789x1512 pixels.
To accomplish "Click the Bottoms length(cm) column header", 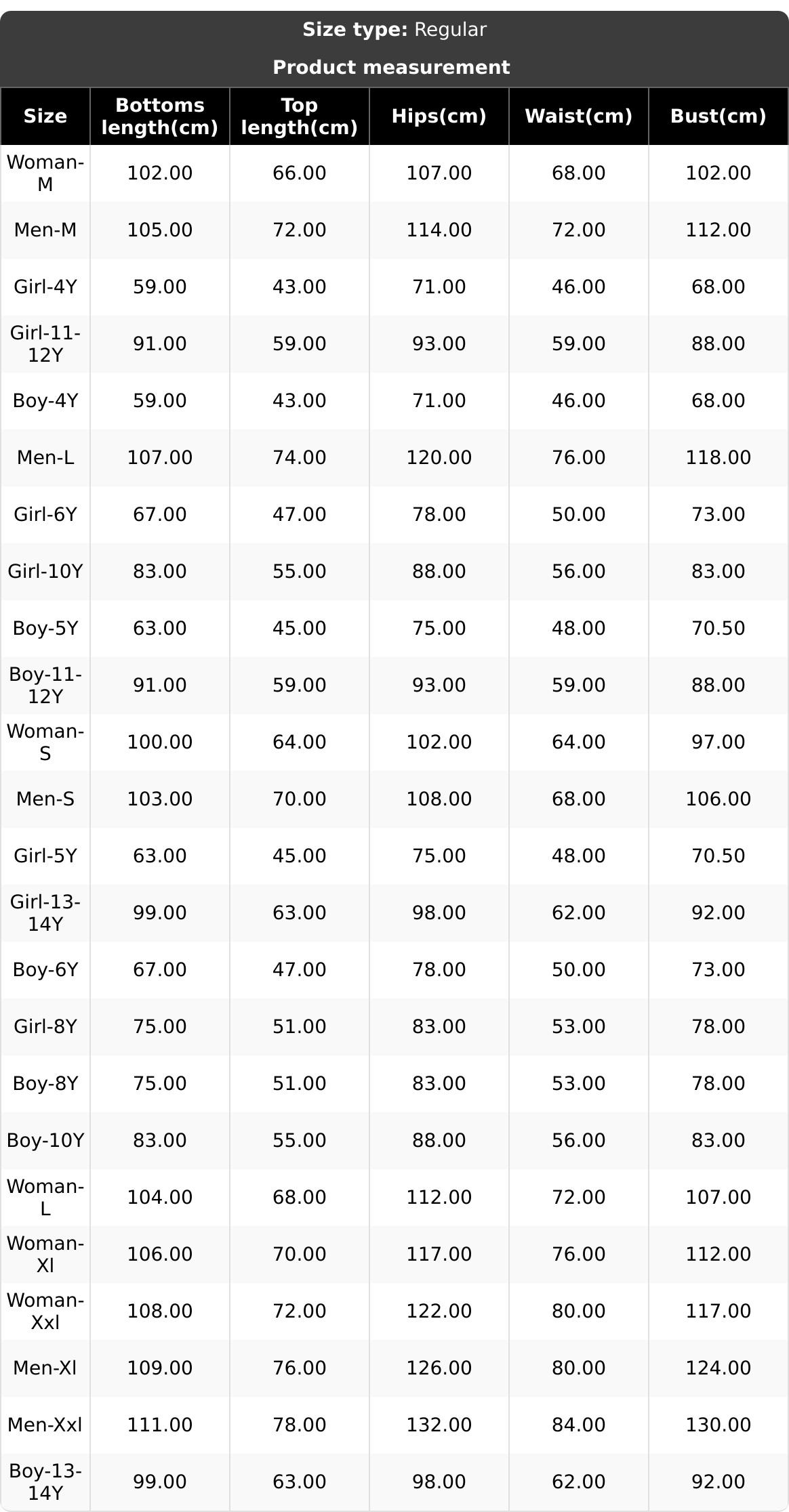I will coord(160,116).
